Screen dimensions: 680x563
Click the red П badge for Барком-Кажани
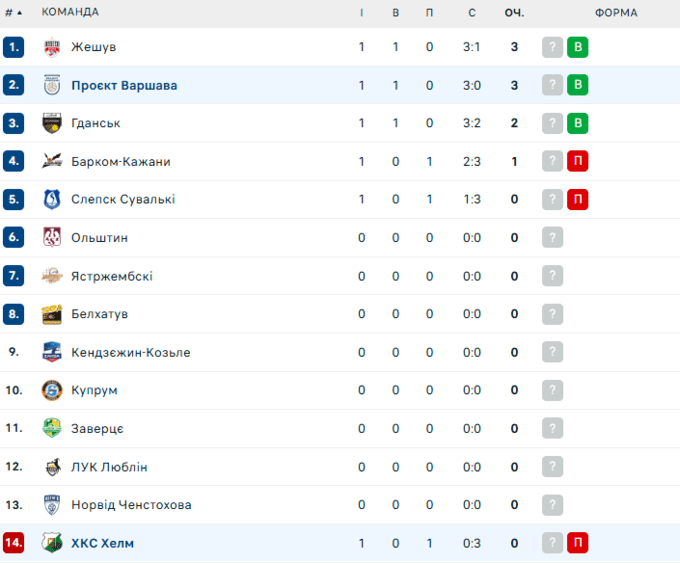pos(577,161)
